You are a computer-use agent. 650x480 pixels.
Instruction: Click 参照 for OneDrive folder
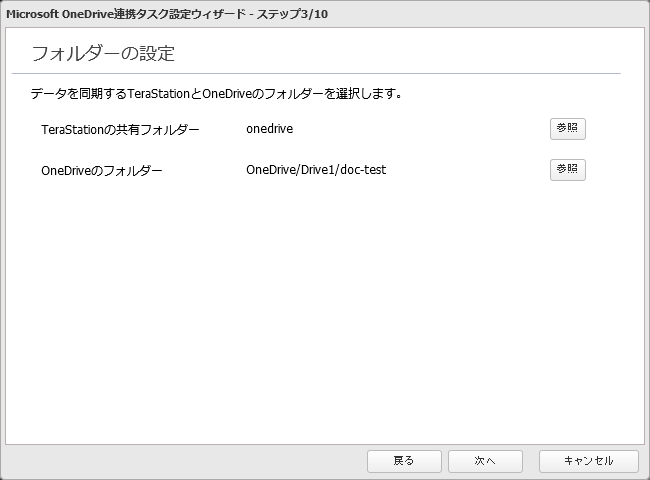568,170
